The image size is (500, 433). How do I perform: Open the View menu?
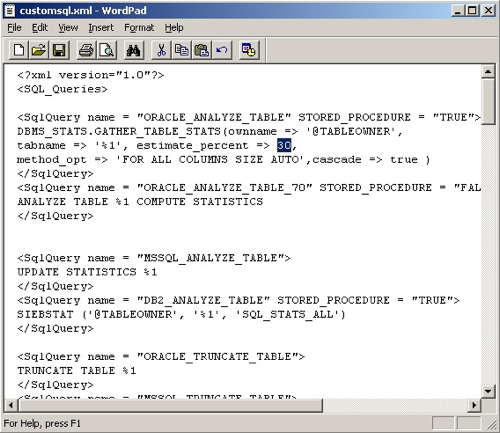coord(68,28)
